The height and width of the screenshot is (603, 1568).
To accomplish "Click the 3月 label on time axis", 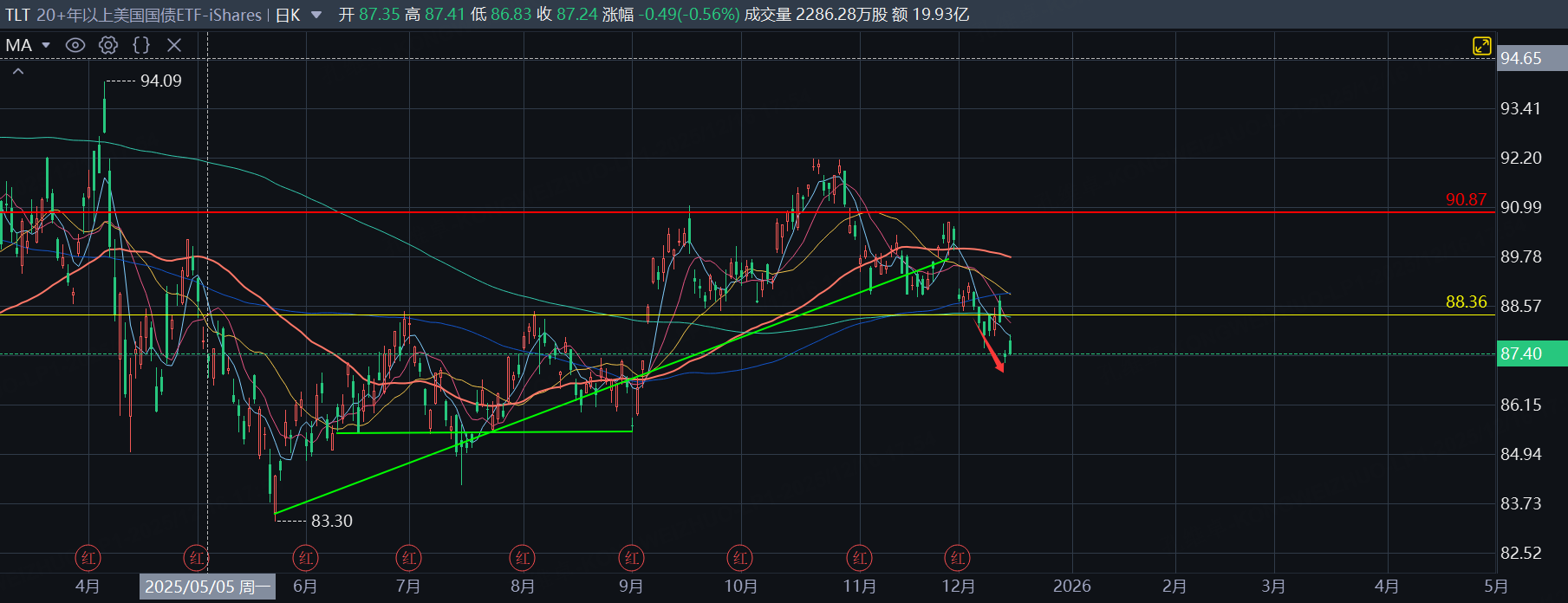I will pos(1273,587).
